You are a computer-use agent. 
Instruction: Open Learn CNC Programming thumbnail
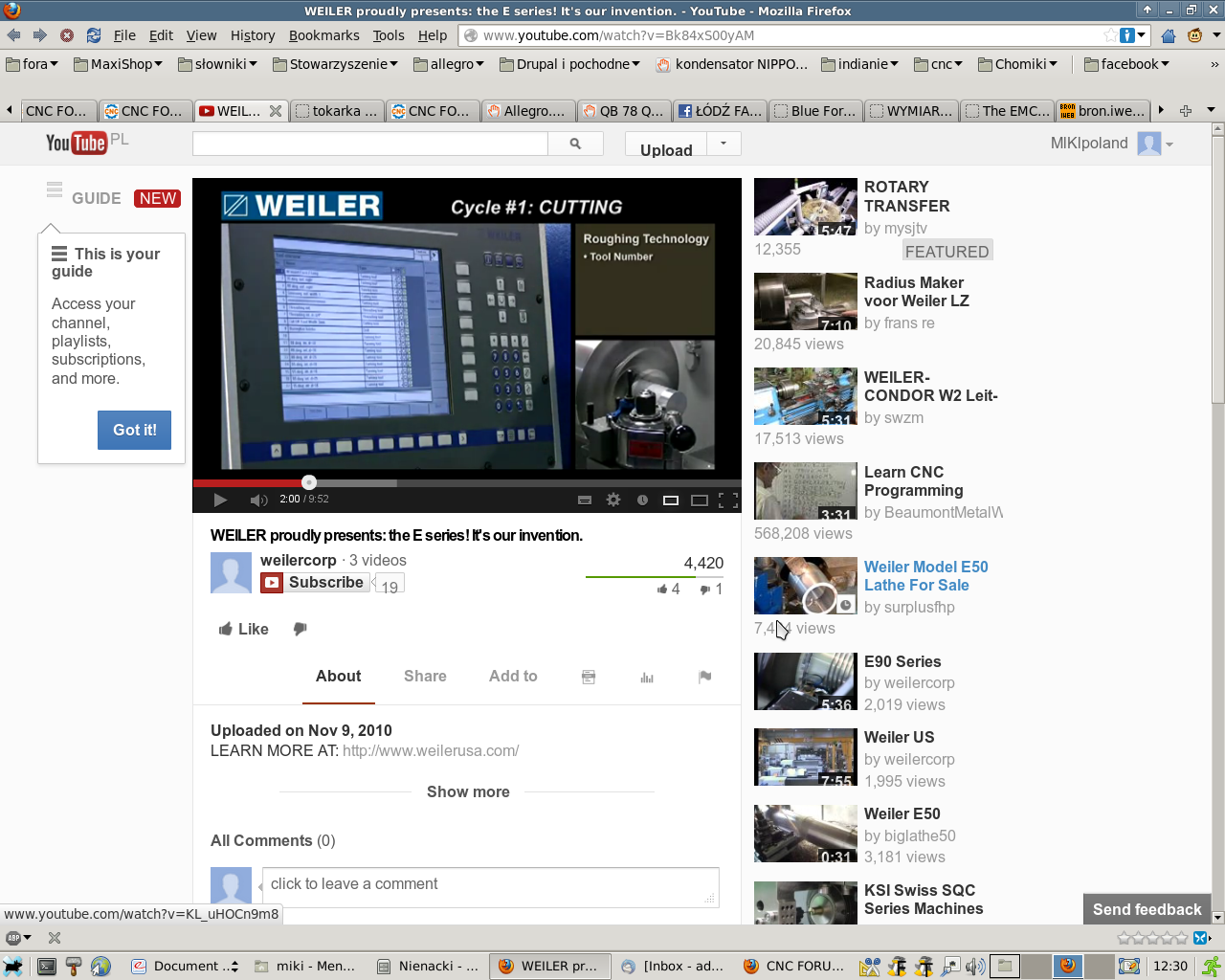(805, 491)
